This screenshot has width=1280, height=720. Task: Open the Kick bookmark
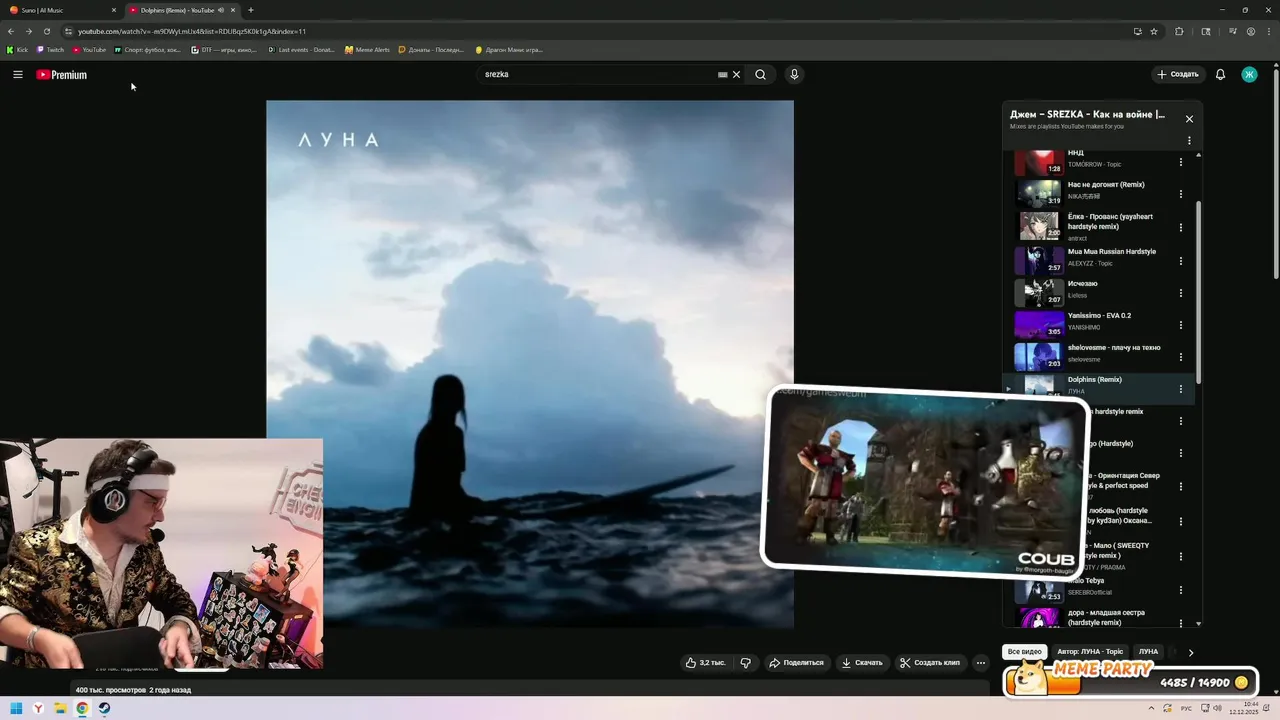coord(18,49)
